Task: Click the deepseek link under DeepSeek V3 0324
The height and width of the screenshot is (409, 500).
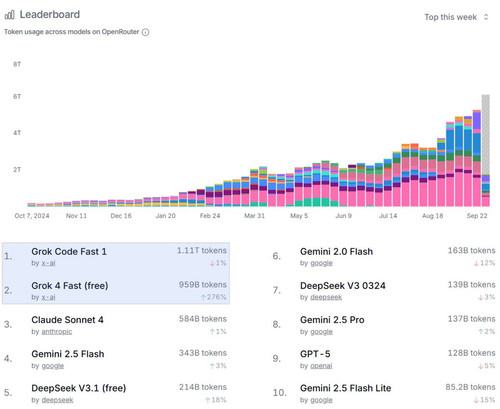Action: [326, 297]
